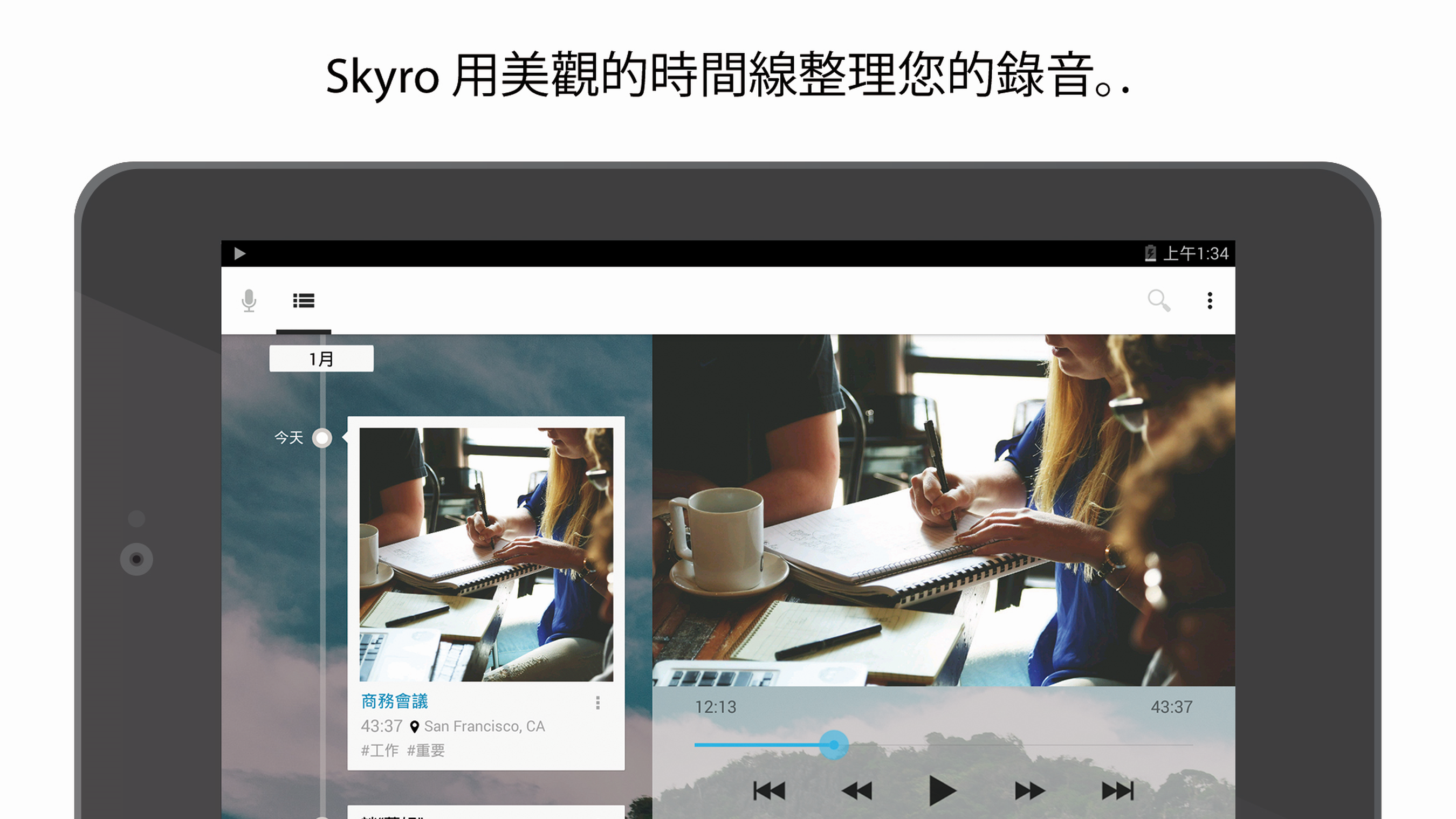This screenshot has width=1456, height=819.
Task: Click the 43:37 duration on the 商務會議 card
Action: [x=381, y=726]
